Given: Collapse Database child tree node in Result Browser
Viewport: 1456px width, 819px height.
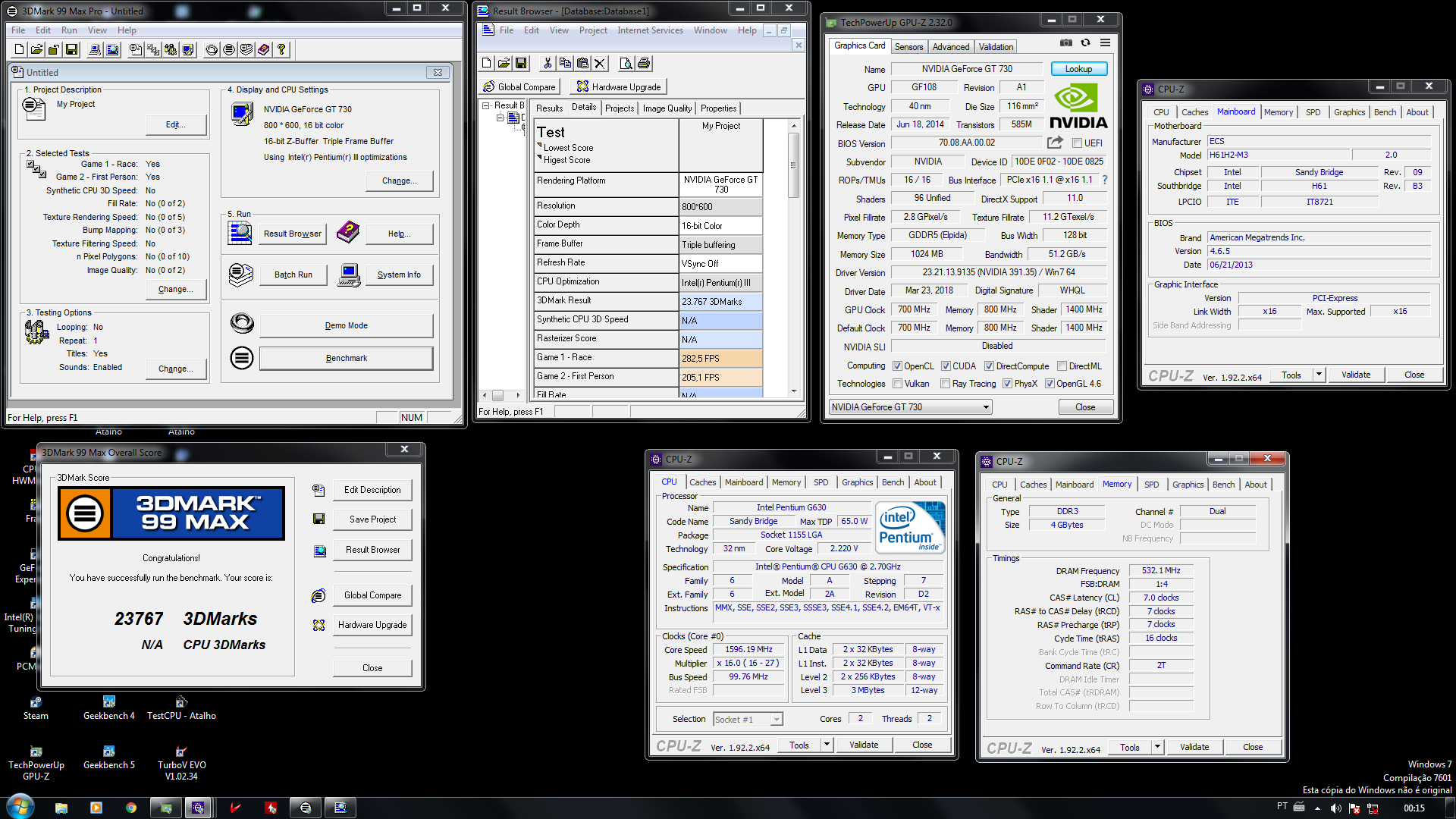Looking at the screenshot, I should [x=500, y=118].
